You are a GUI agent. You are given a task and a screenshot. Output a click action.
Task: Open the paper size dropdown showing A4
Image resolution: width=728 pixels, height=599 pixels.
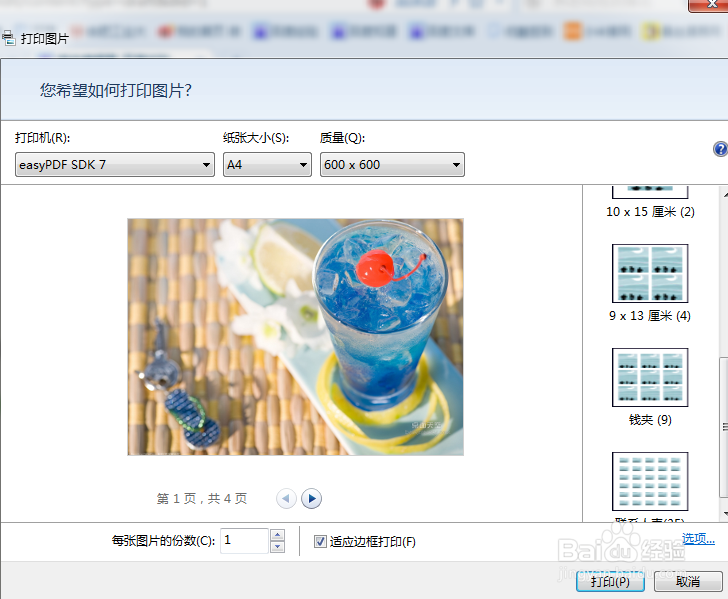267,164
